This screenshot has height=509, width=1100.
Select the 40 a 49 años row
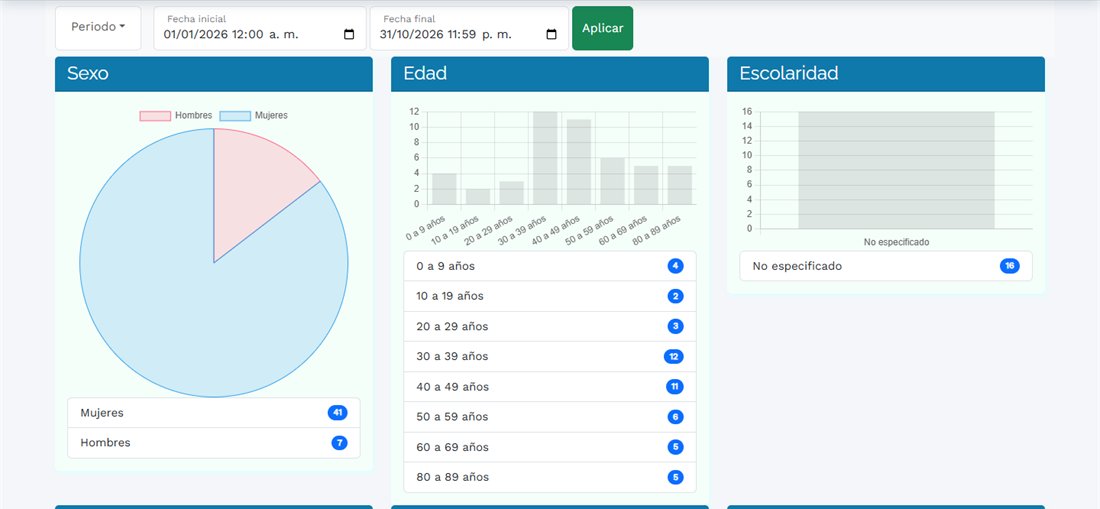click(x=550, y=387)
